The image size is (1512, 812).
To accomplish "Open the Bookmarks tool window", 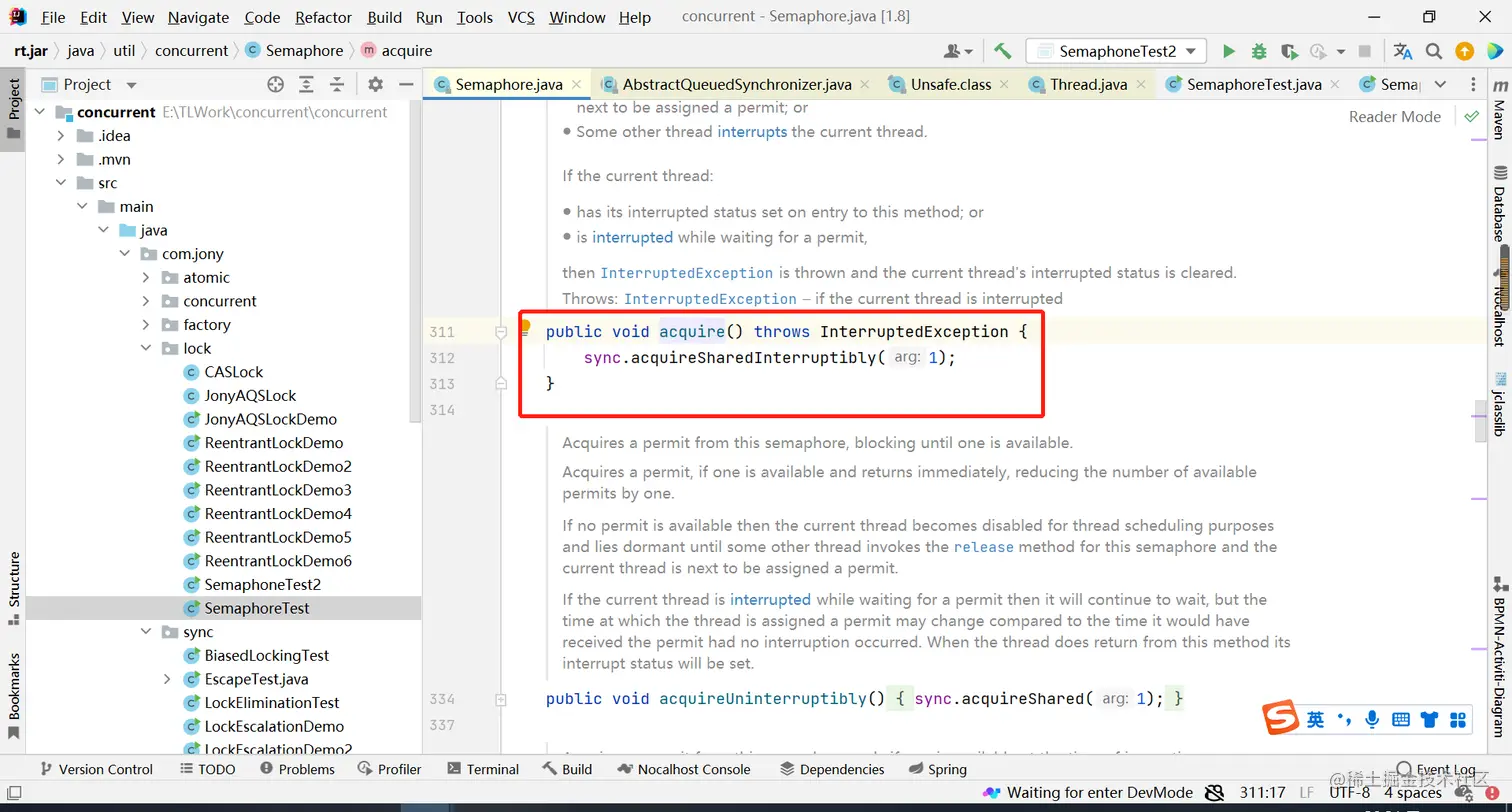I will (x=14, y=696).
